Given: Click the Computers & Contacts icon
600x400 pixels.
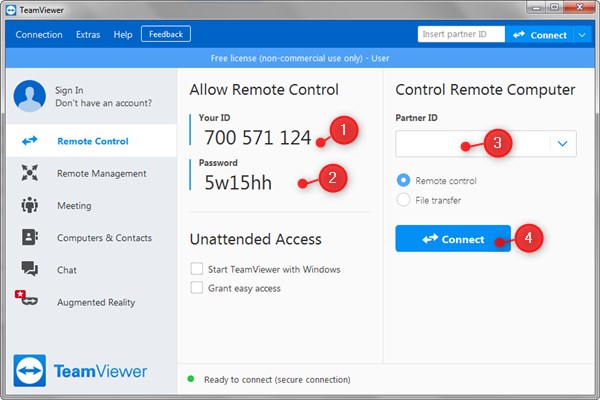Looking at the screenshot, I should click(29, 238).
